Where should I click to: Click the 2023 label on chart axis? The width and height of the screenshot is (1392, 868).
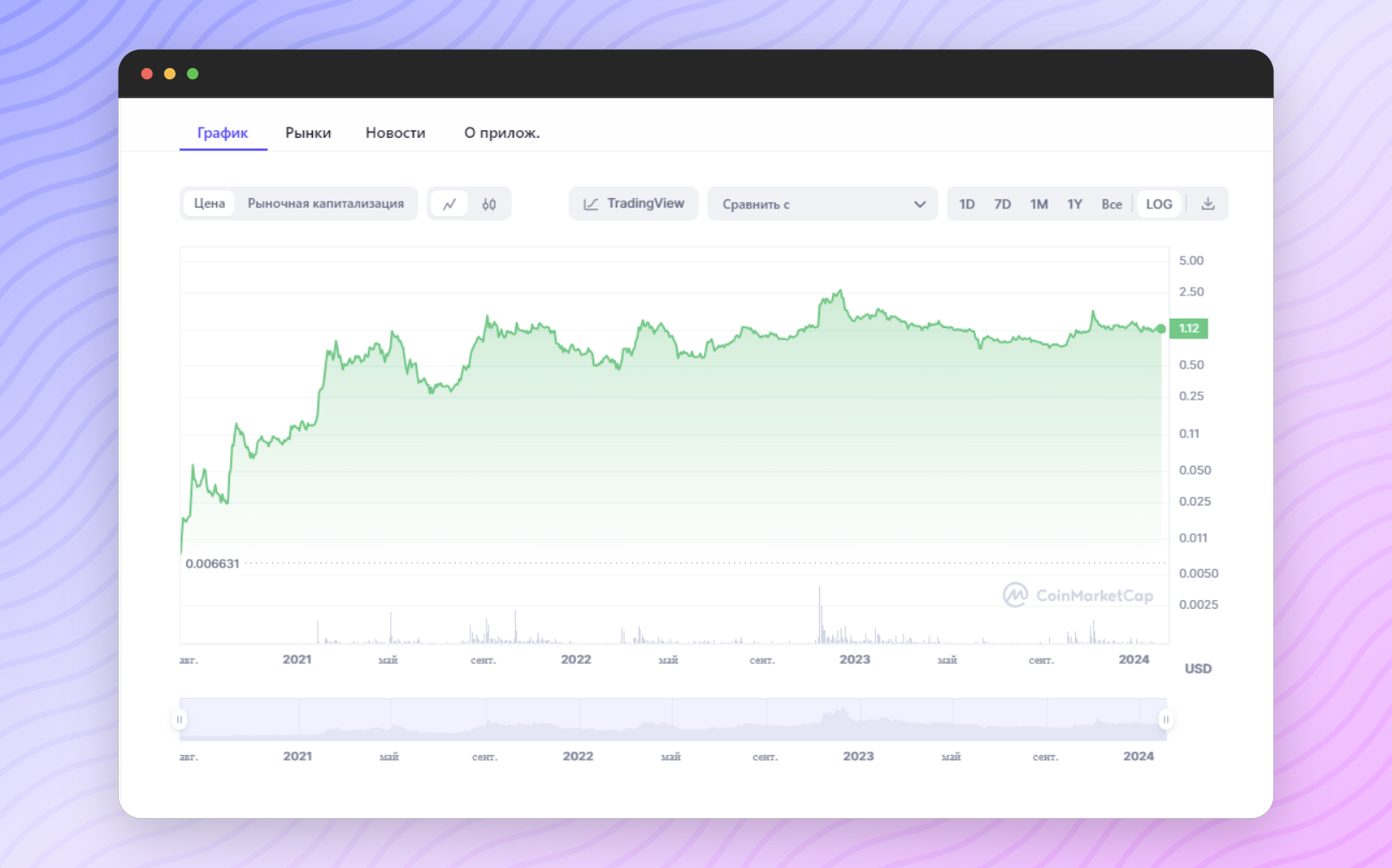tap(854, 659)
